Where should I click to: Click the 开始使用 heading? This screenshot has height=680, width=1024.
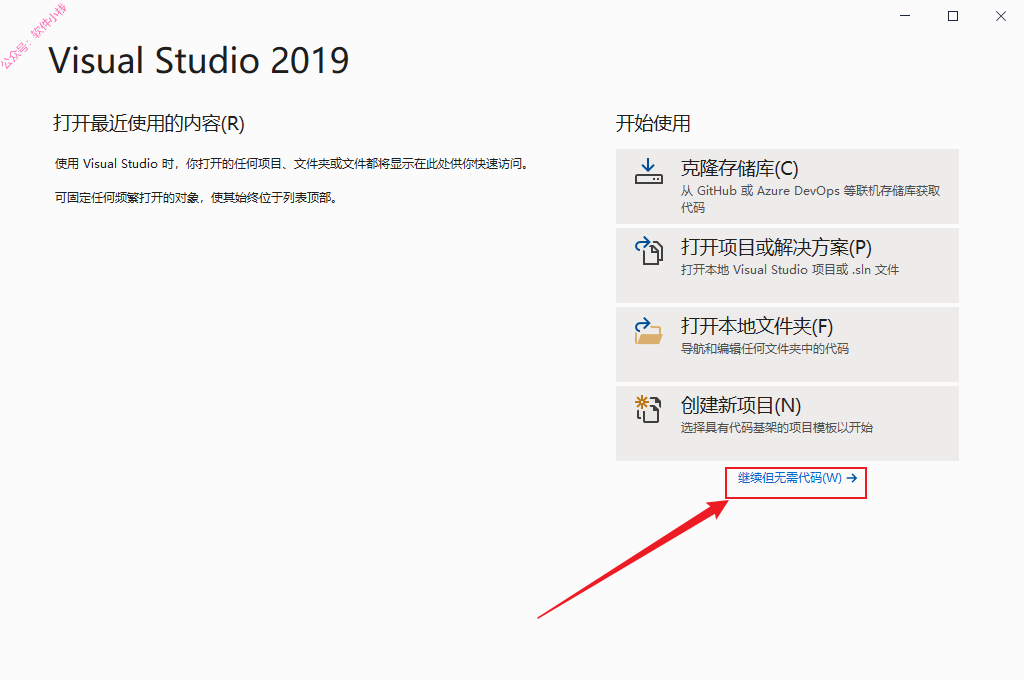[x=653, y=123]
